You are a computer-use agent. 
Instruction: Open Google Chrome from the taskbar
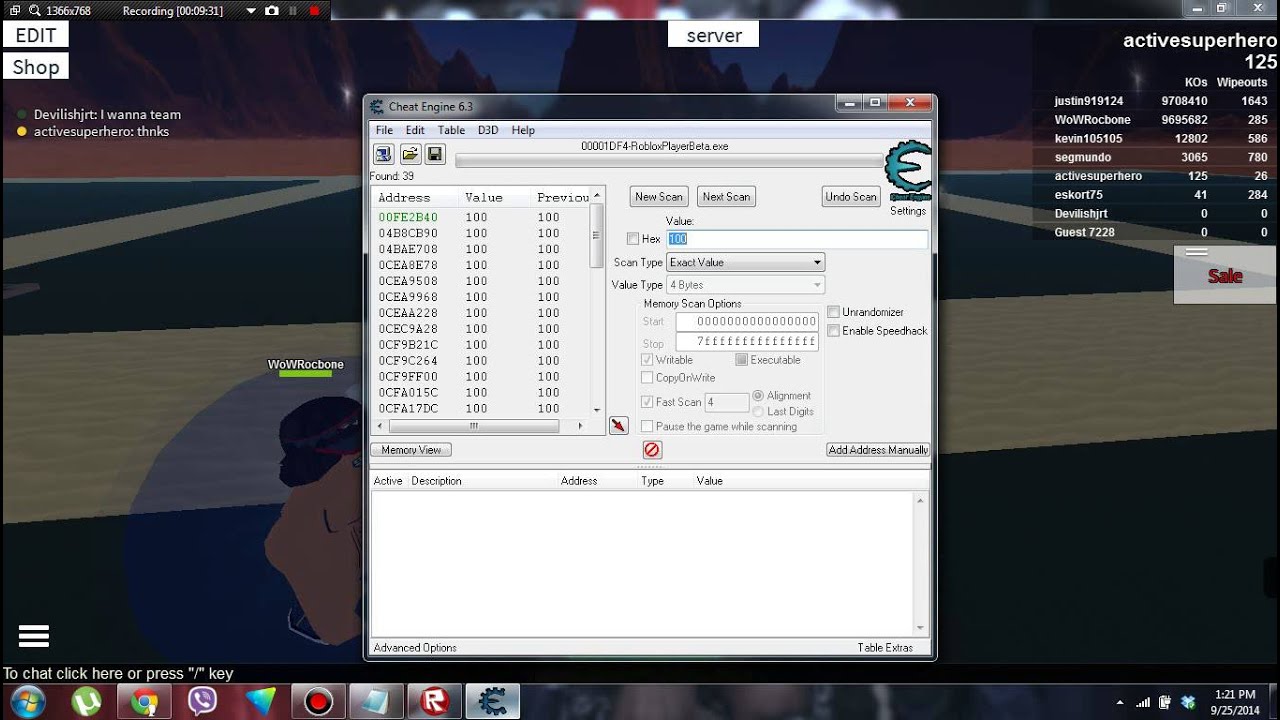pos(144,702)
